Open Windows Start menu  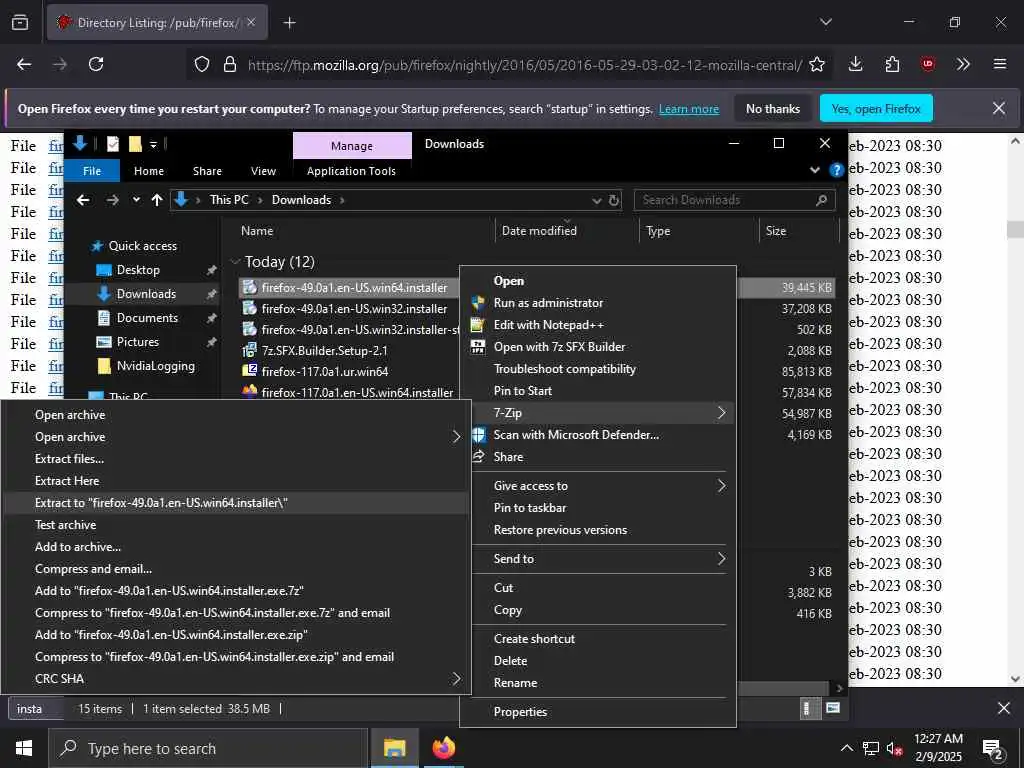[24, 748]
